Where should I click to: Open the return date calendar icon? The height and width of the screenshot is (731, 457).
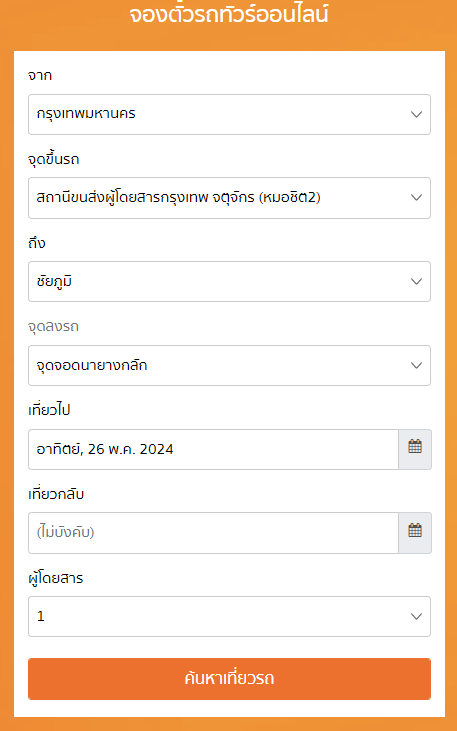[415, 533]
